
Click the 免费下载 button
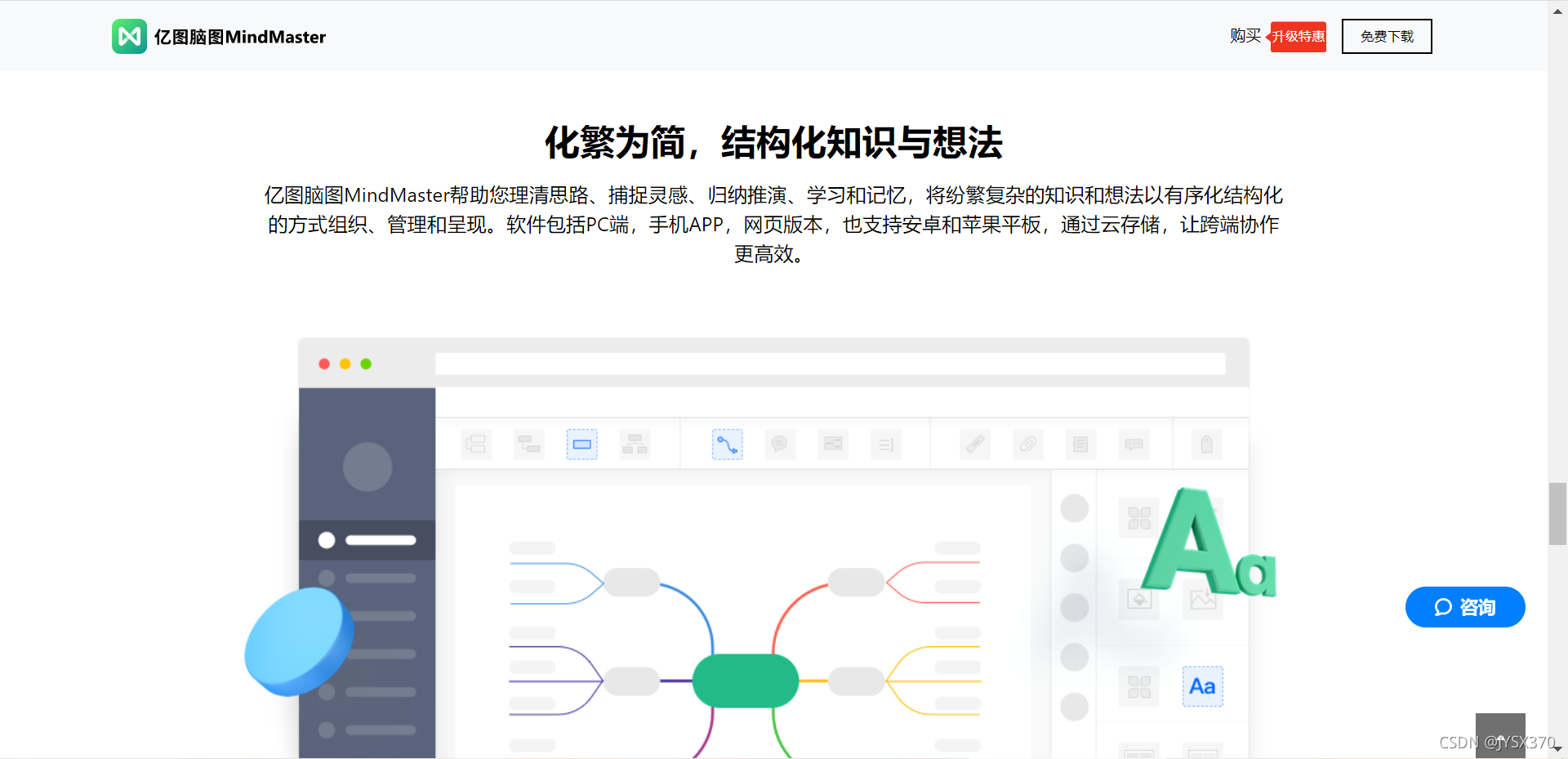coord(1387,37)
